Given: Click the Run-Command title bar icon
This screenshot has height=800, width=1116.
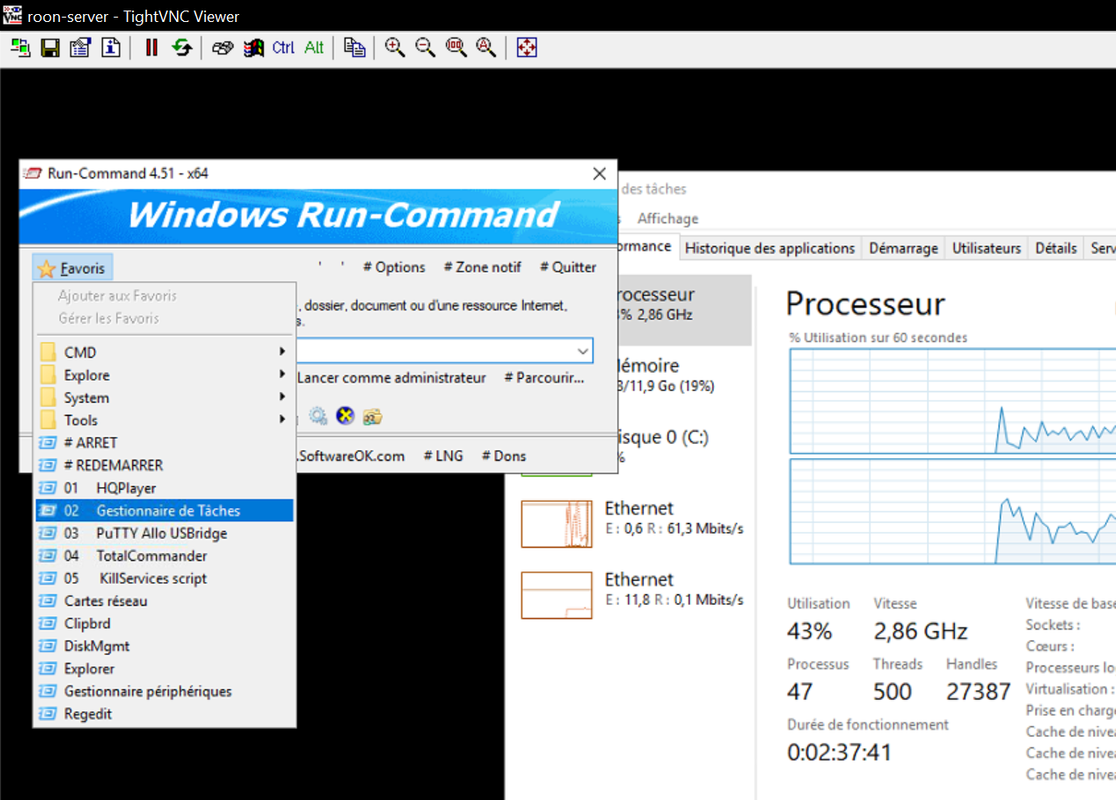Looking at the screenshot, I should 33,174.
